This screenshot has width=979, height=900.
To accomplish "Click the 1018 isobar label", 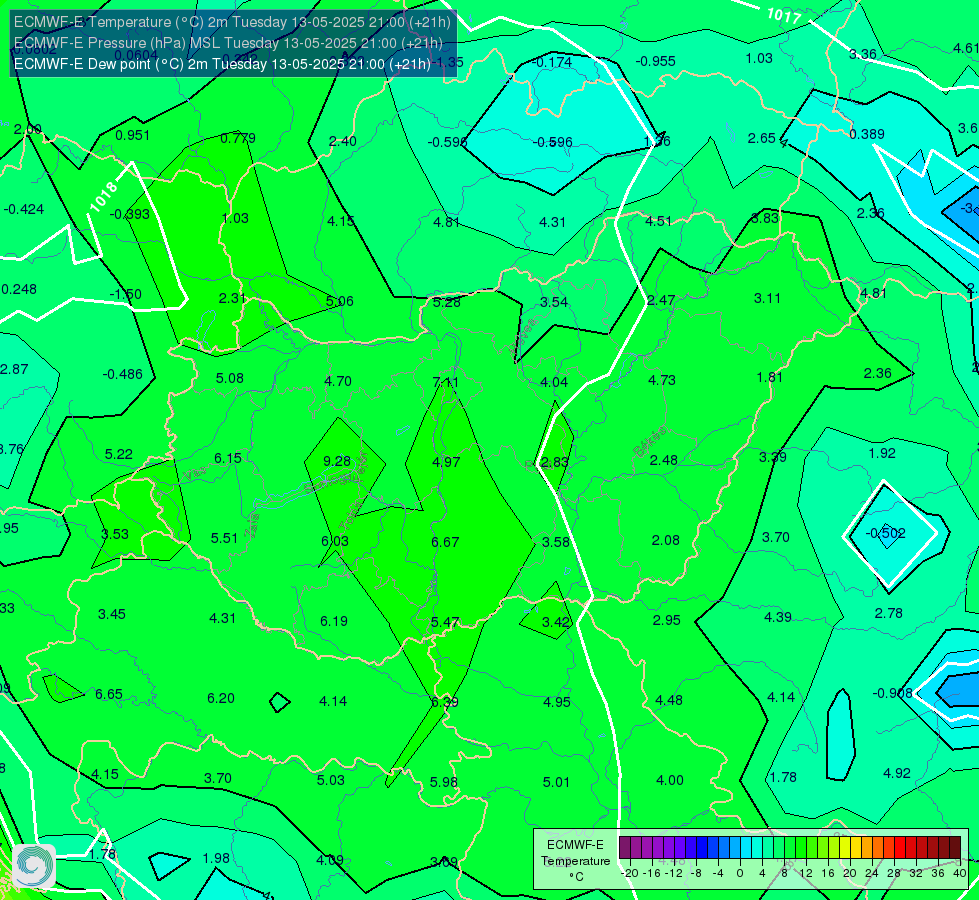I will [x=104, y=196].
